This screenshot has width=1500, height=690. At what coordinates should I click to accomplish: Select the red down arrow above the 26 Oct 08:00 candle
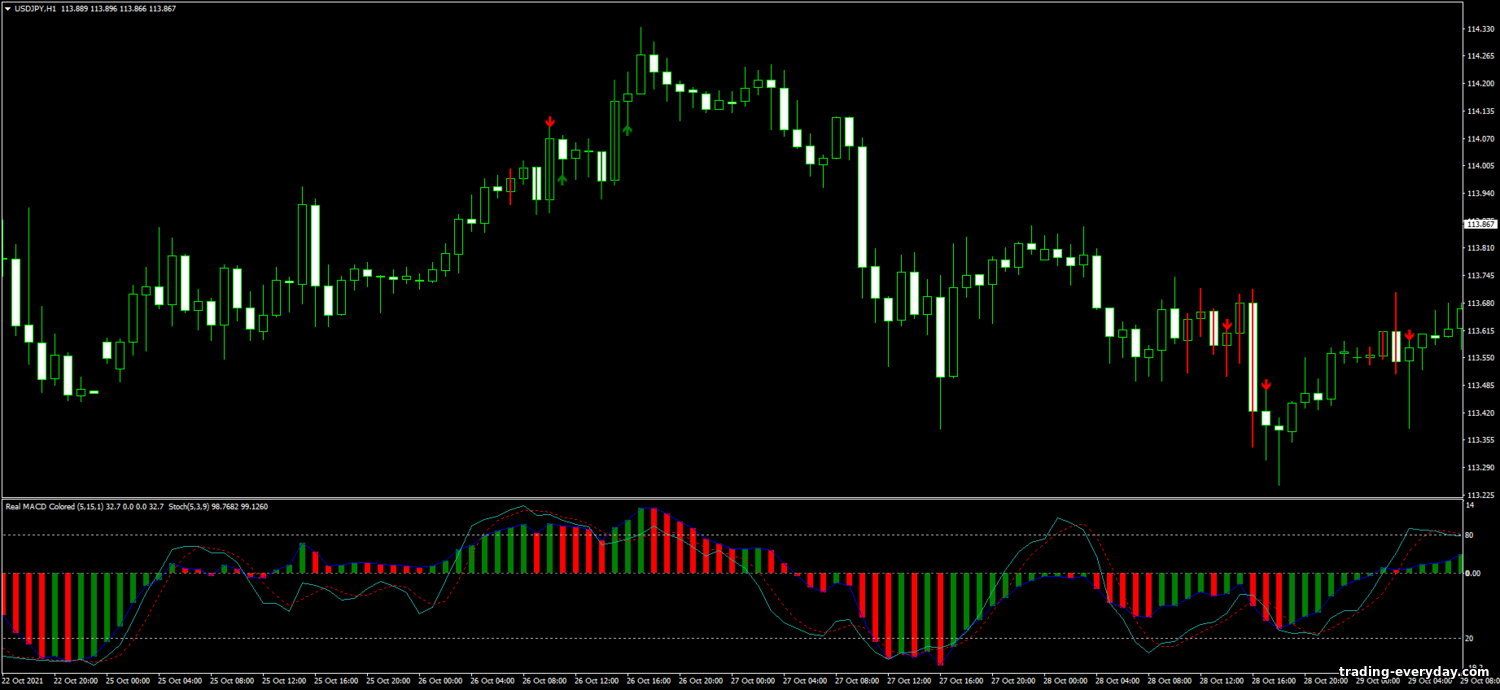tap(550, 123)
